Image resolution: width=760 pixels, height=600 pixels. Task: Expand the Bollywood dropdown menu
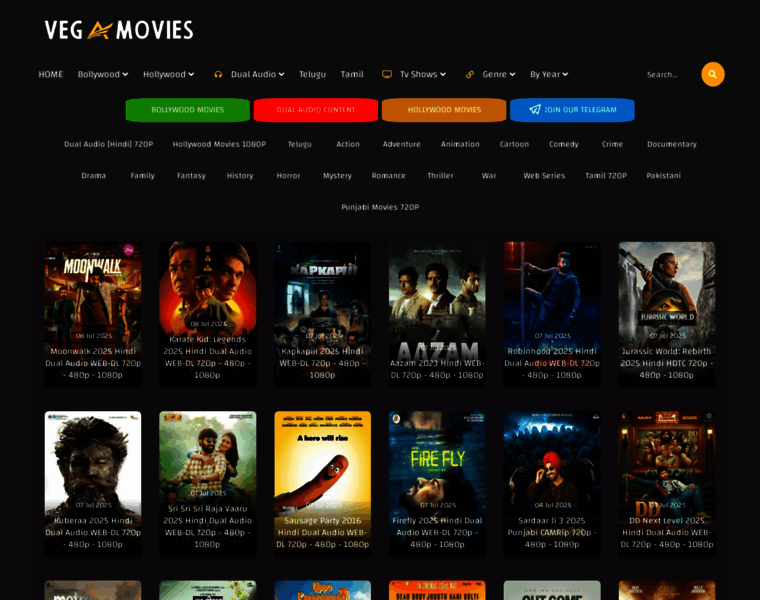click(103, 74)
